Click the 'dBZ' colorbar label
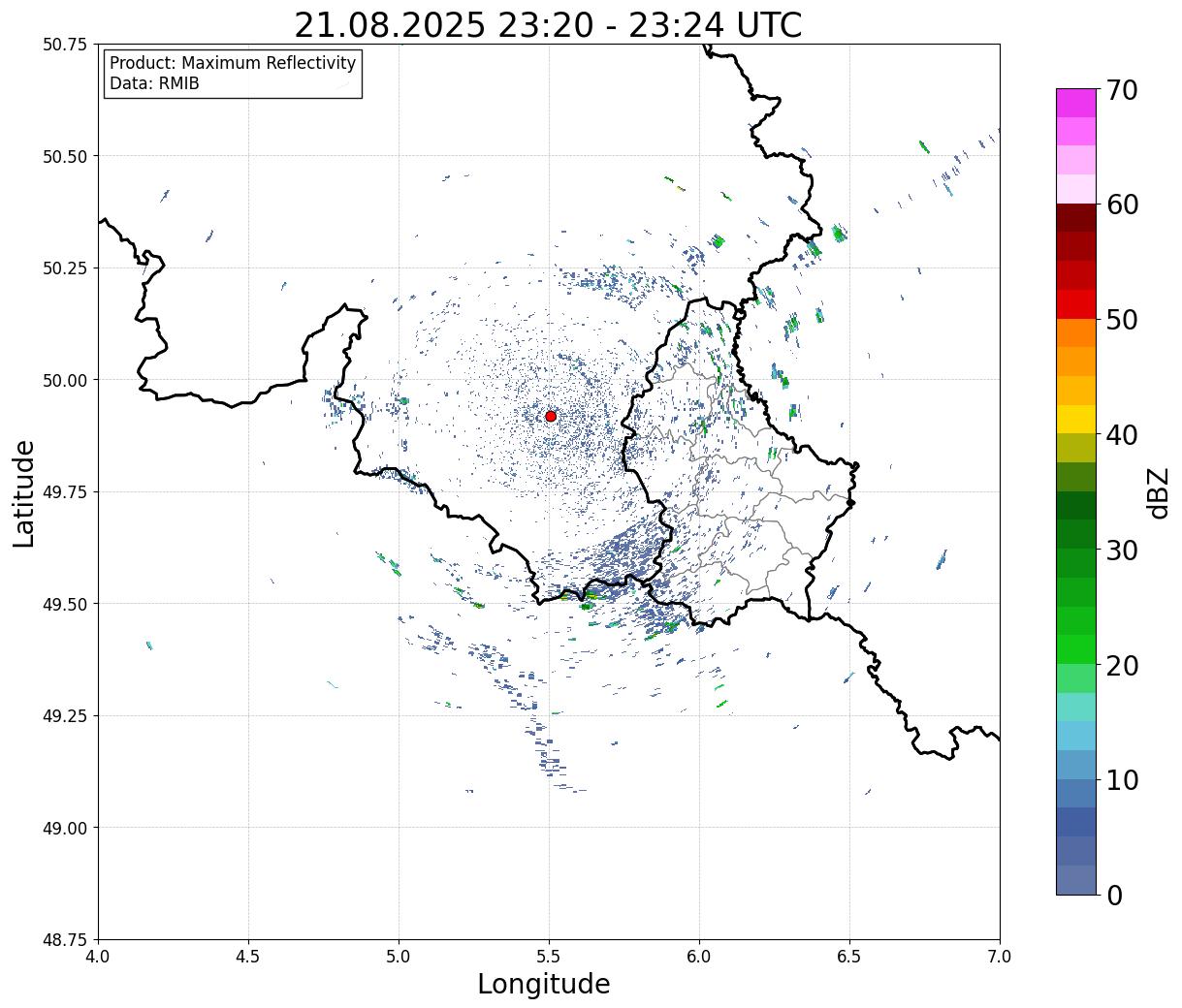The image size is (1182, 1008). click(x=1158, y=491)
